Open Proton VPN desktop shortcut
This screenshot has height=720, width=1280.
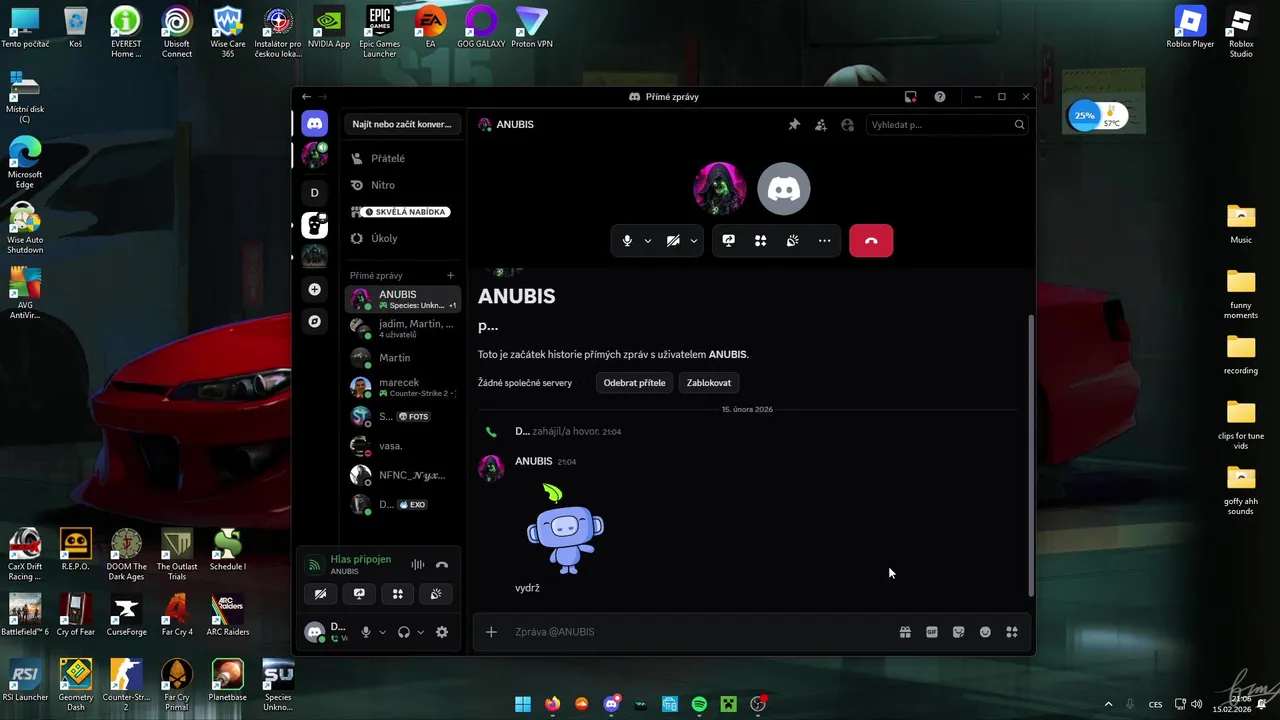532,28
